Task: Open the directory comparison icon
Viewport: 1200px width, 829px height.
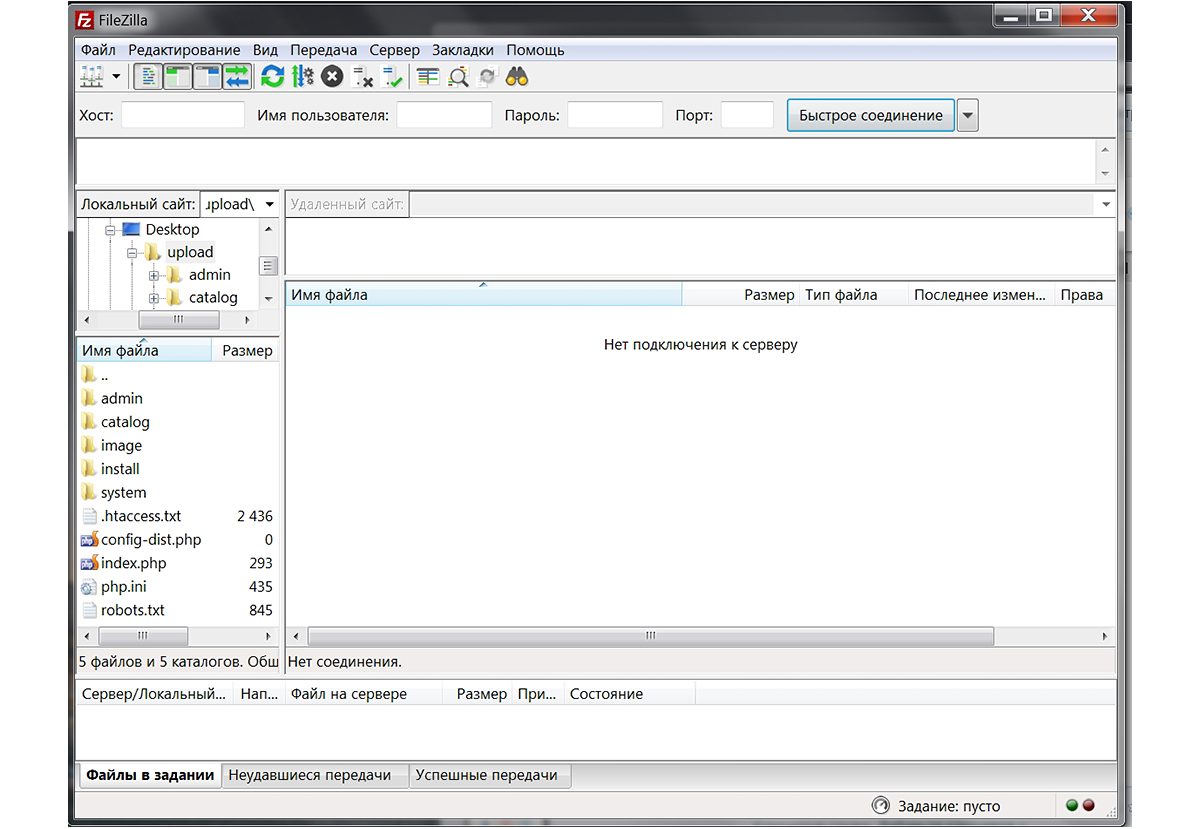Action: tap(428, 76)
